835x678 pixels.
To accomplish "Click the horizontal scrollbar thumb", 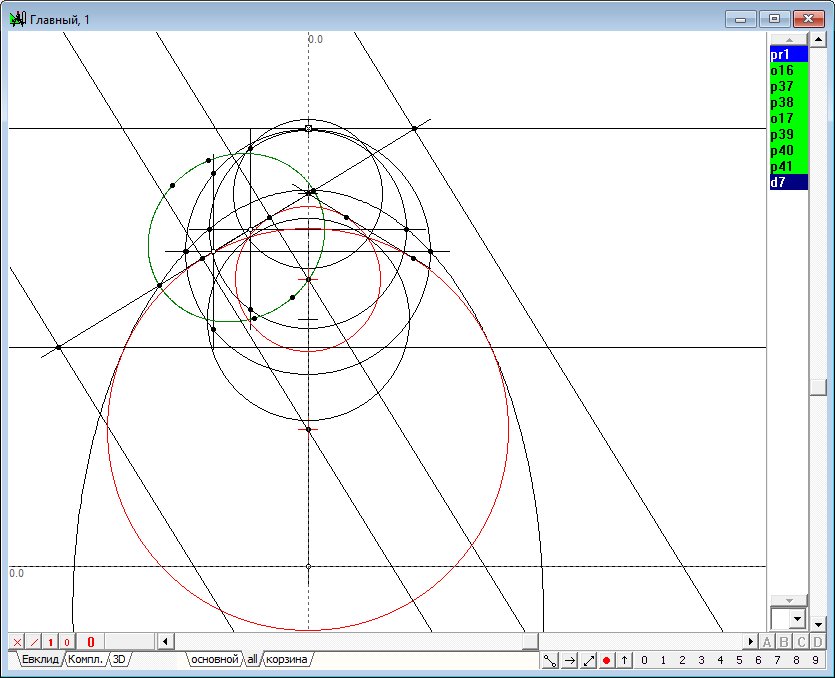I will click(x=530, y=642).
